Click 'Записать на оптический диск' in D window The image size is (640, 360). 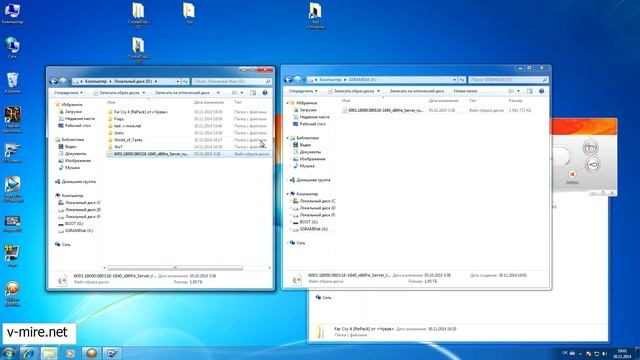[182, 93]
